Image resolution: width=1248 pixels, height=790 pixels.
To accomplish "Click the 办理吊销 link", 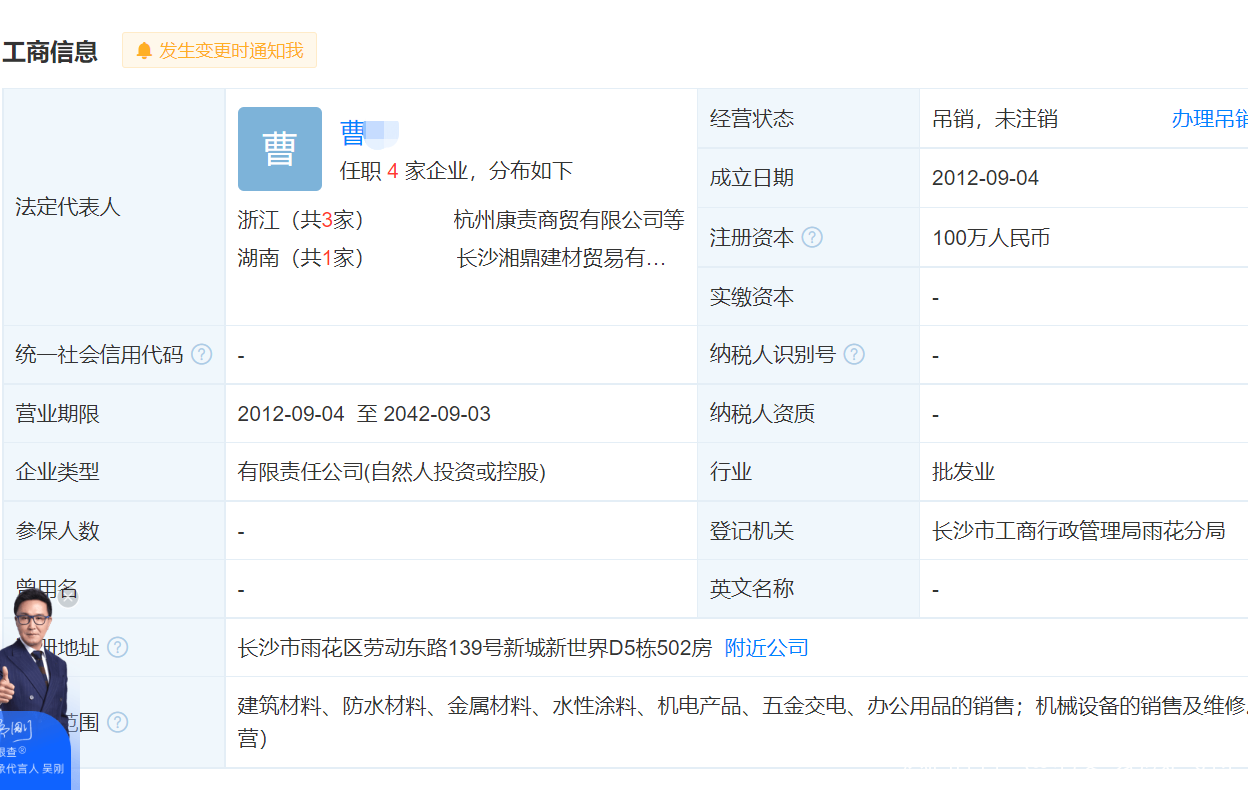I will point(1209,119).
